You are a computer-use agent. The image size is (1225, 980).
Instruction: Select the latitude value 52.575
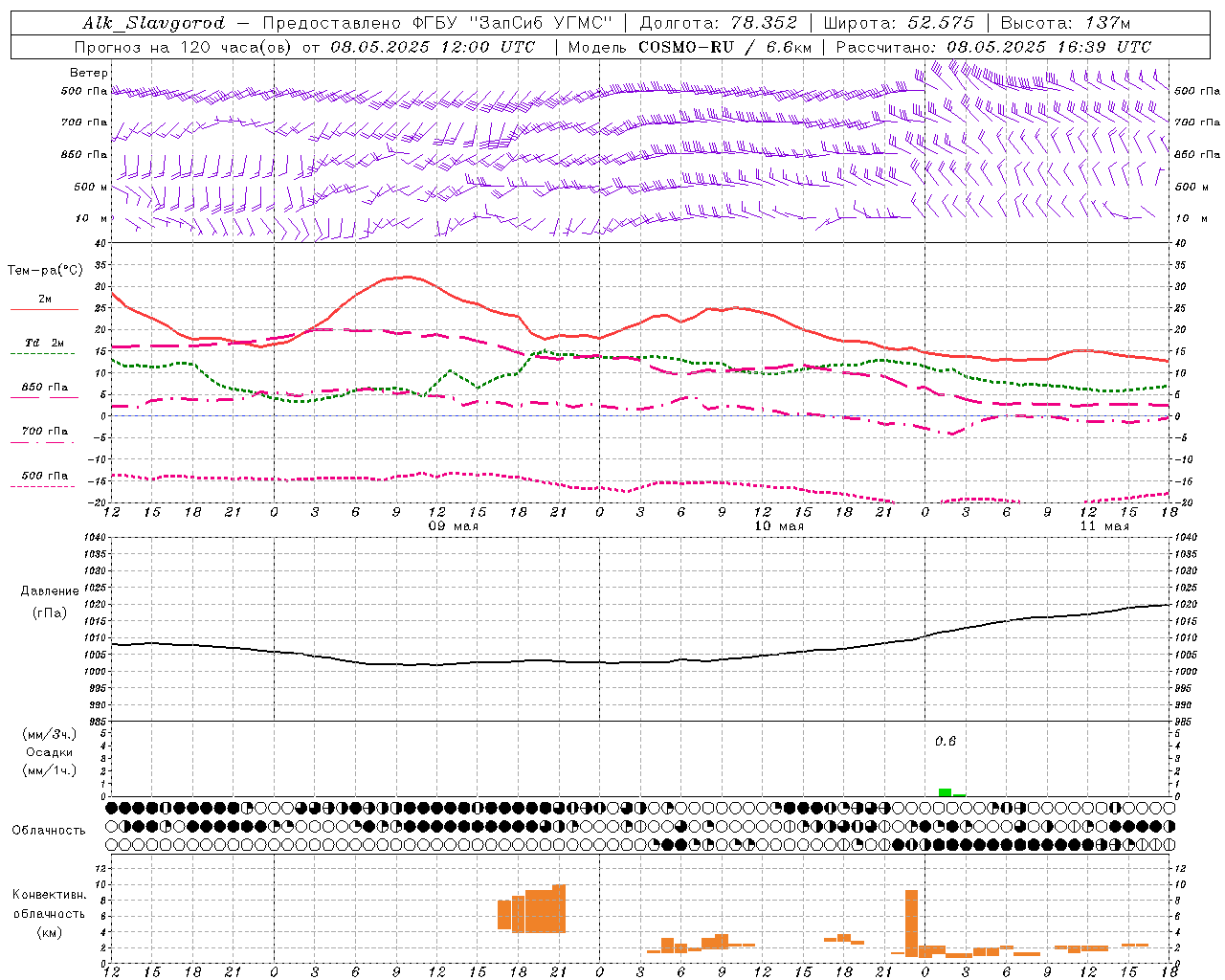[940, 23]
